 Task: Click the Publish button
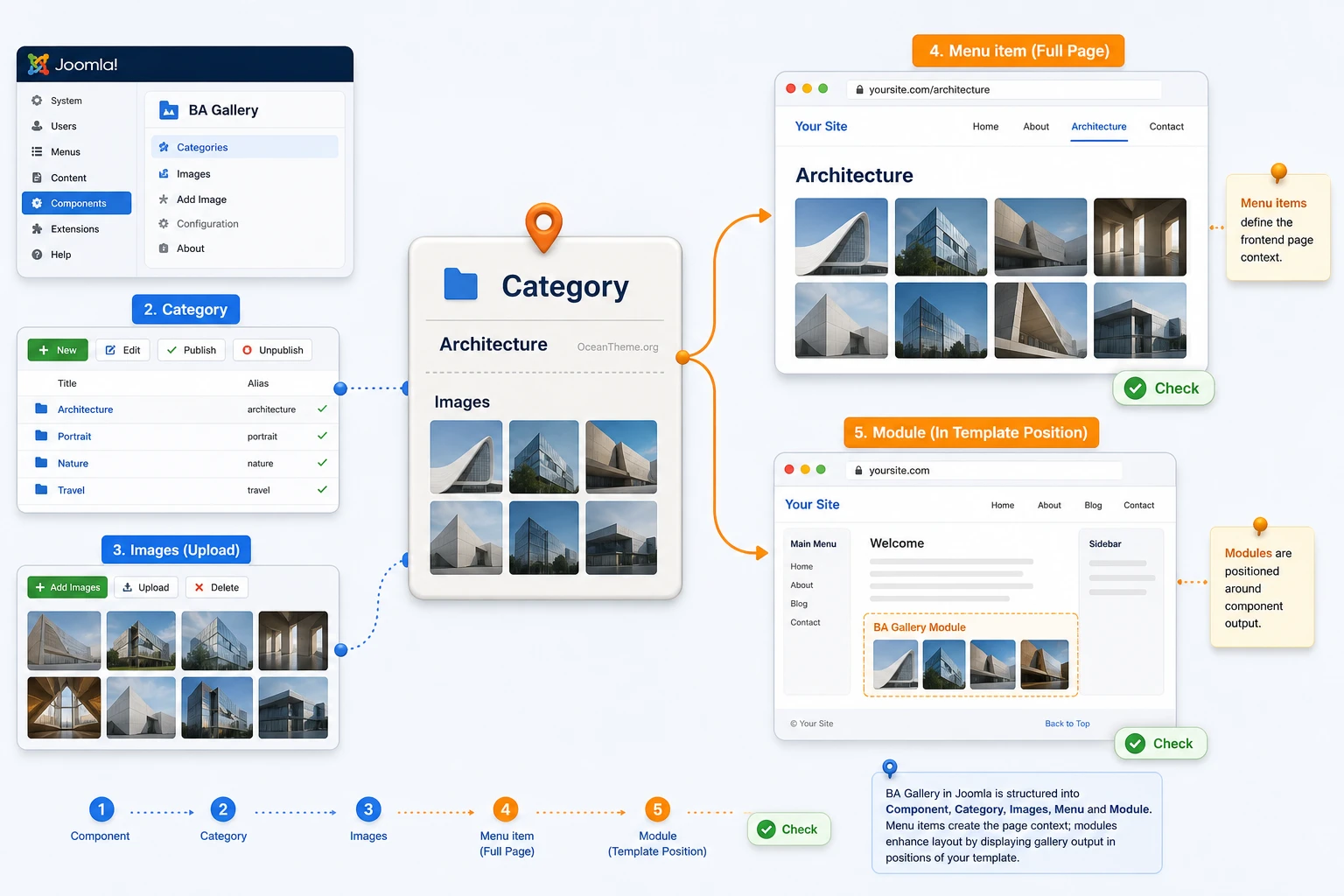pyautogui.click(x=192, y=350)
